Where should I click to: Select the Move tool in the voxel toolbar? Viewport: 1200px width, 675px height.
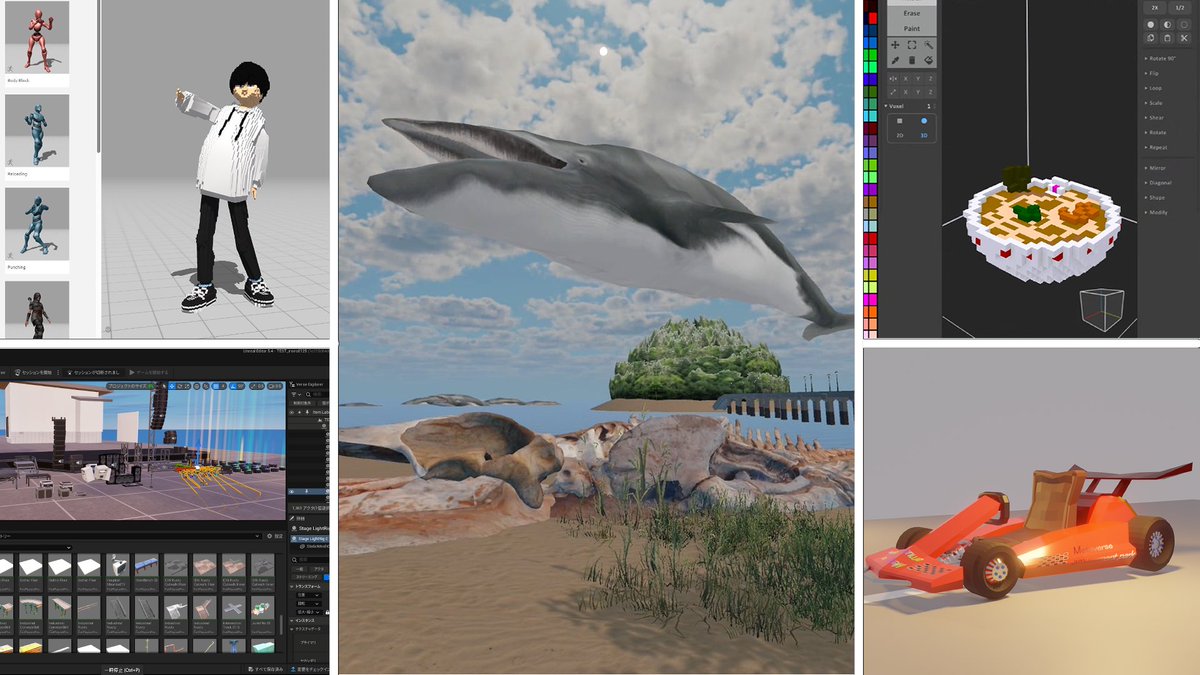pos(895,44)
